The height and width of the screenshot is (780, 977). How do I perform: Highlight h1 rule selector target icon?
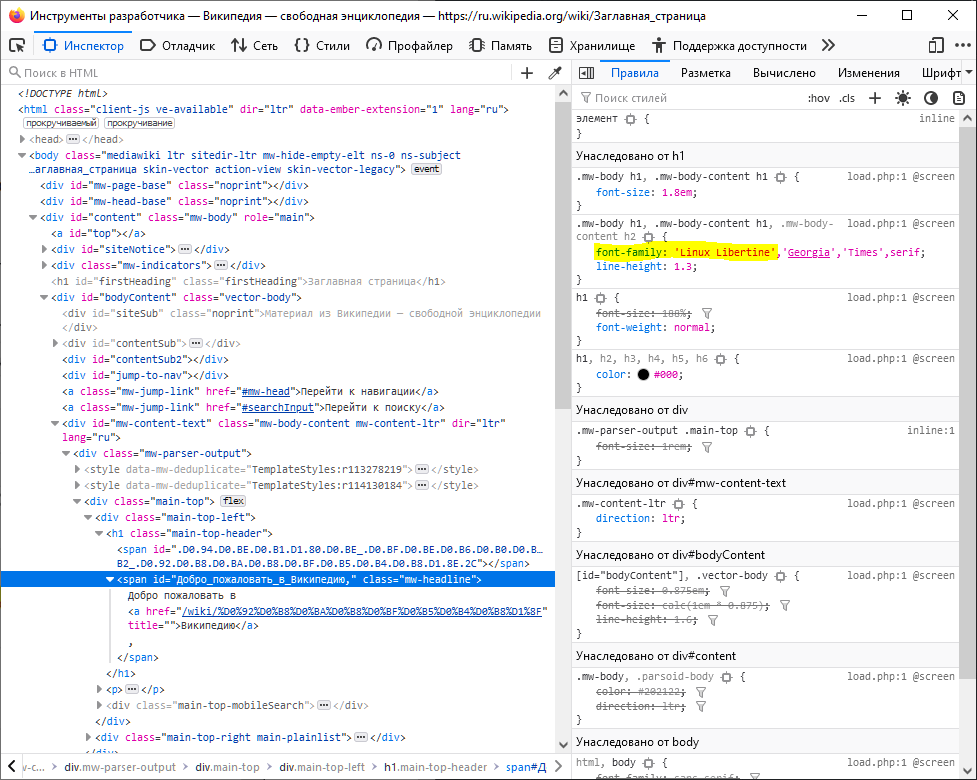click(x=600, y=298)
